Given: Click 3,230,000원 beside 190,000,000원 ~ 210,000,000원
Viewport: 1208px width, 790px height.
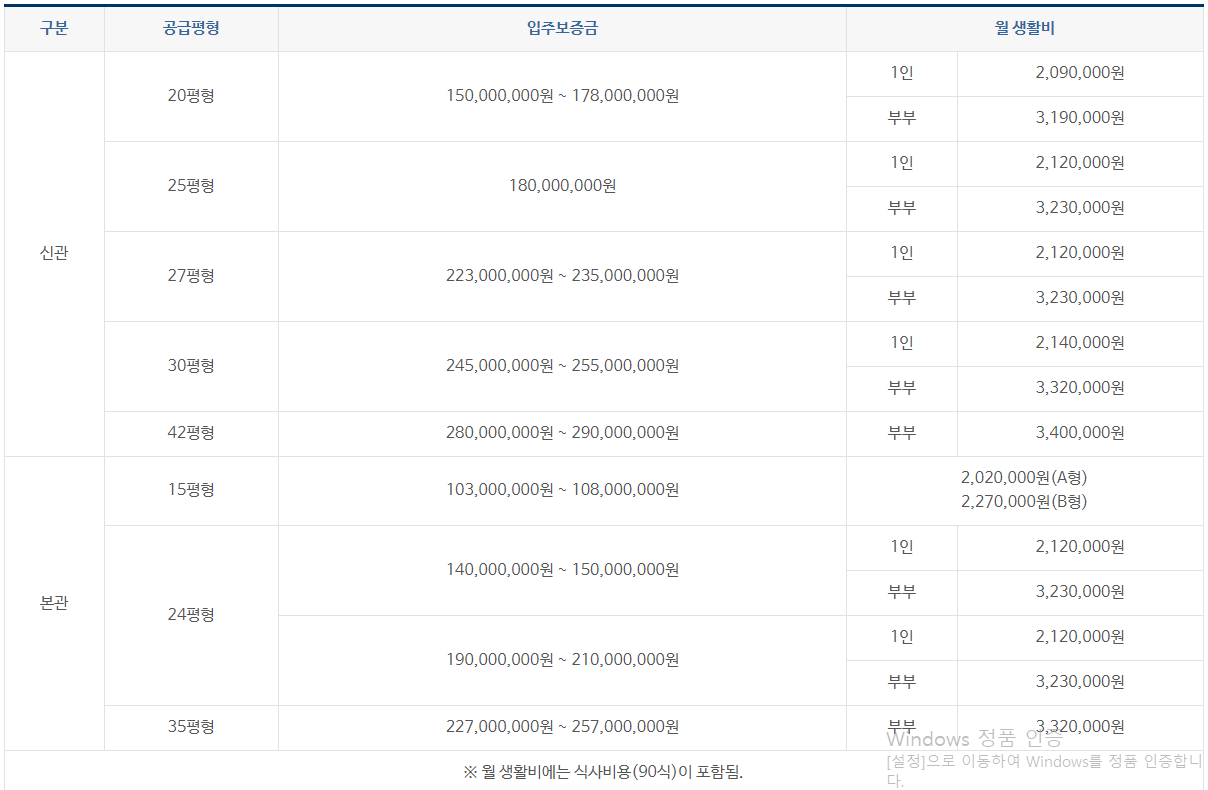Looking at the screenshot, I should point(1080,682).
